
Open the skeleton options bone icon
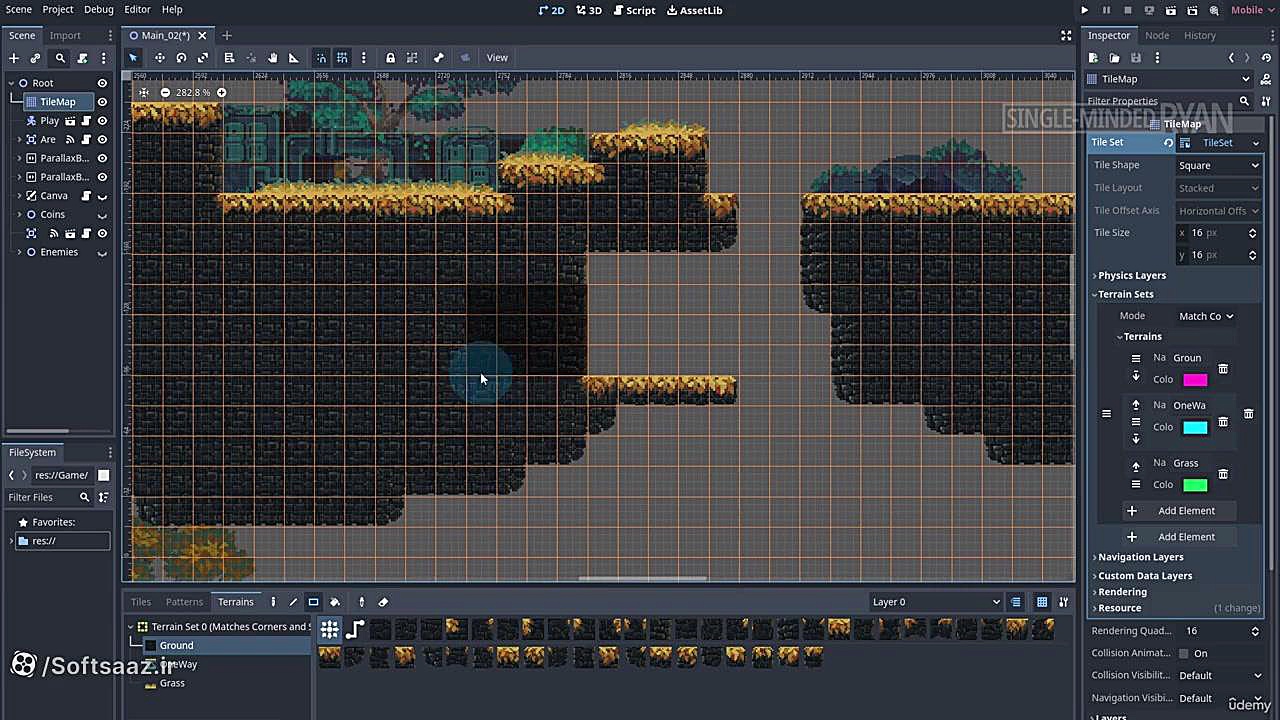point(438,58)
